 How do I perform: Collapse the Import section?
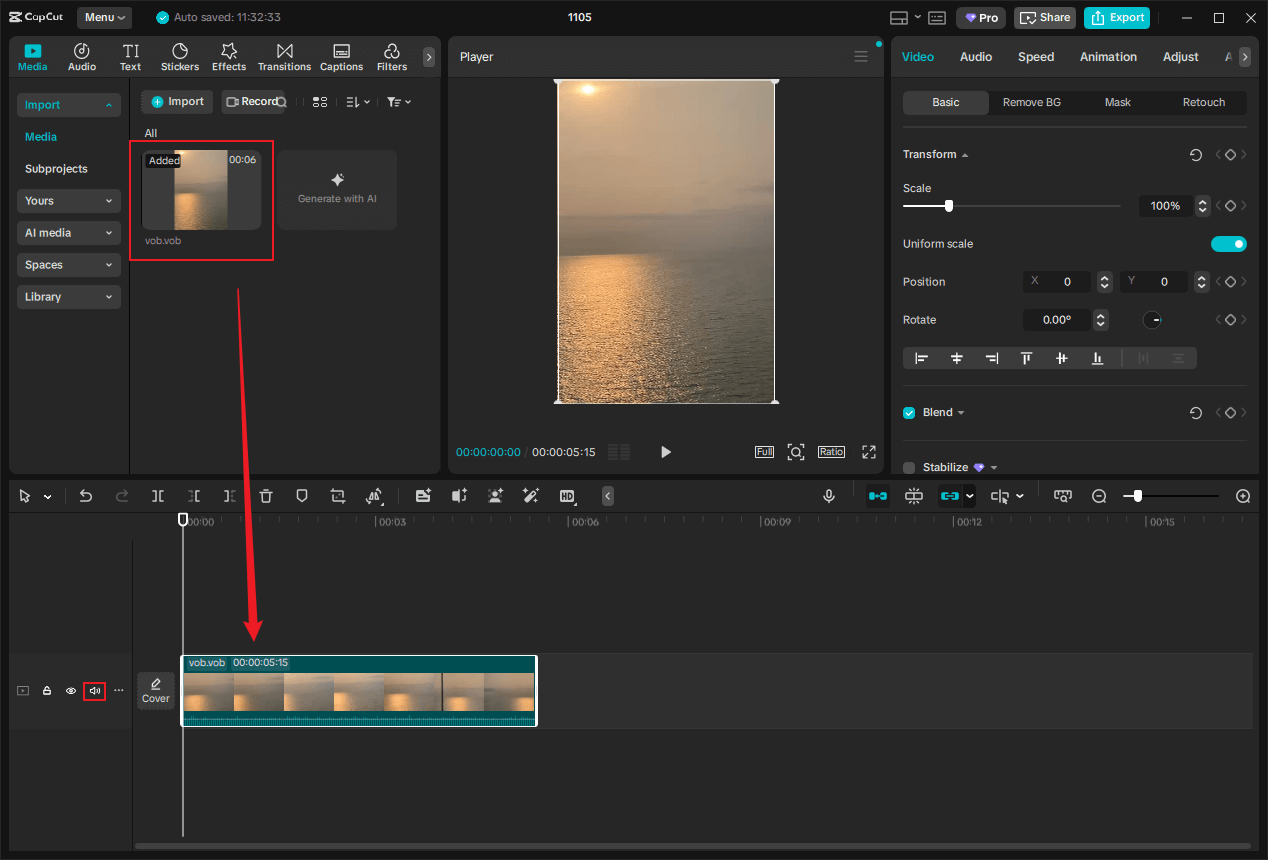tap(68, 104)
